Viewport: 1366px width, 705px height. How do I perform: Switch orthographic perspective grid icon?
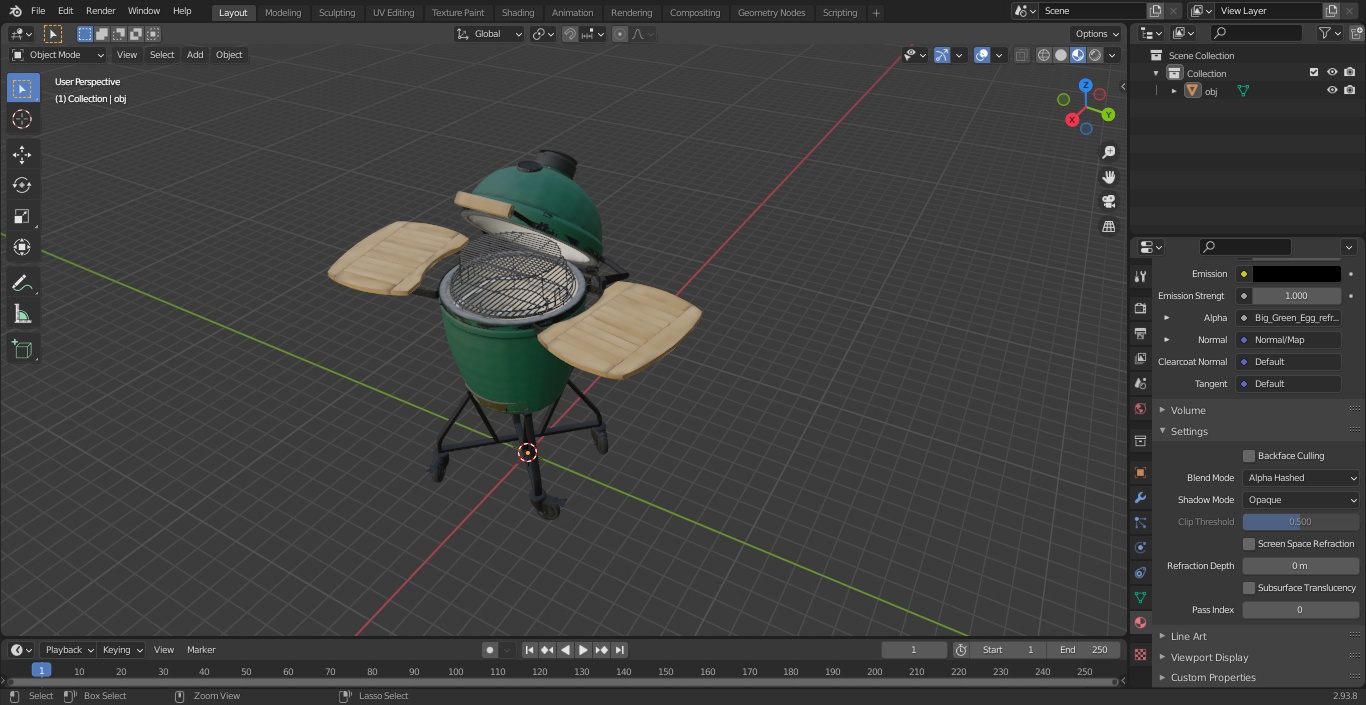click(1108, 227)
